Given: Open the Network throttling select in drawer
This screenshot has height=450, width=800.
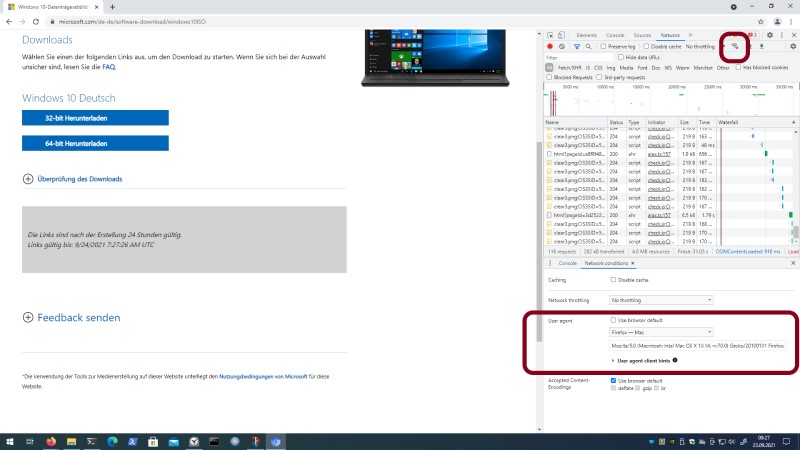Looking at the screenshot, I should tap(661, 300).
